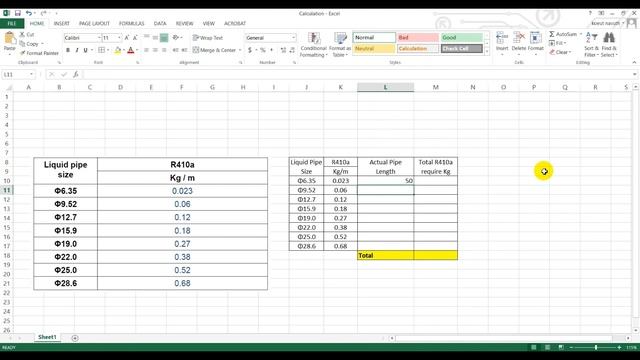Apply percent style
The height and width of the screenshot is (360, 640).
[262, 50]
